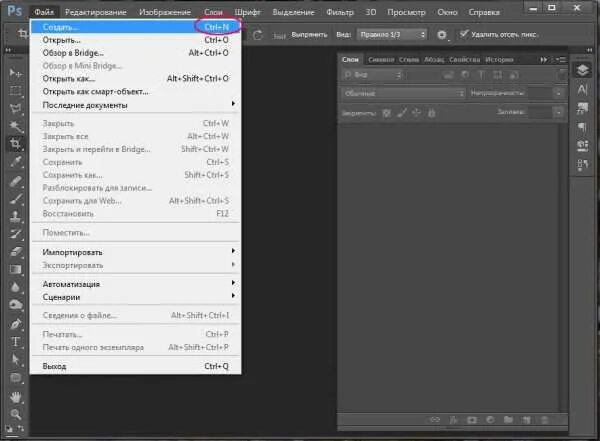The height and width of the screenshot is (441, 600).
Task: Click the swap foreground/background colors icon
Action: [21, 428]
